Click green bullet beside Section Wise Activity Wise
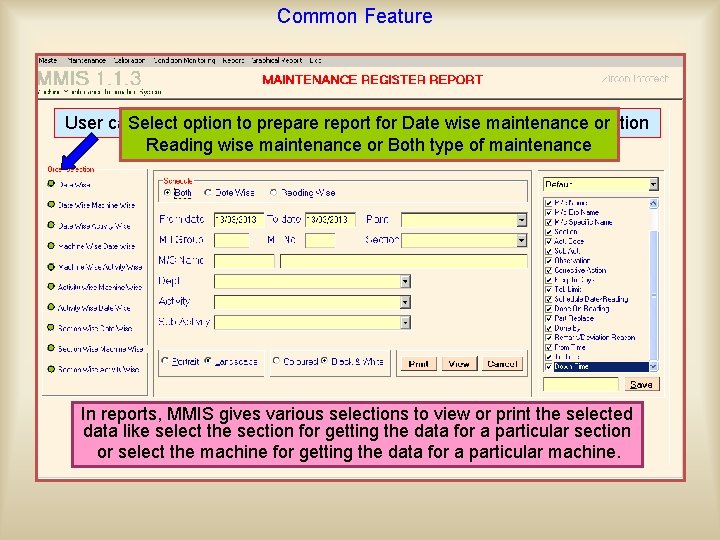Viewport: 720px width, 540px height. tap(51, 369)
